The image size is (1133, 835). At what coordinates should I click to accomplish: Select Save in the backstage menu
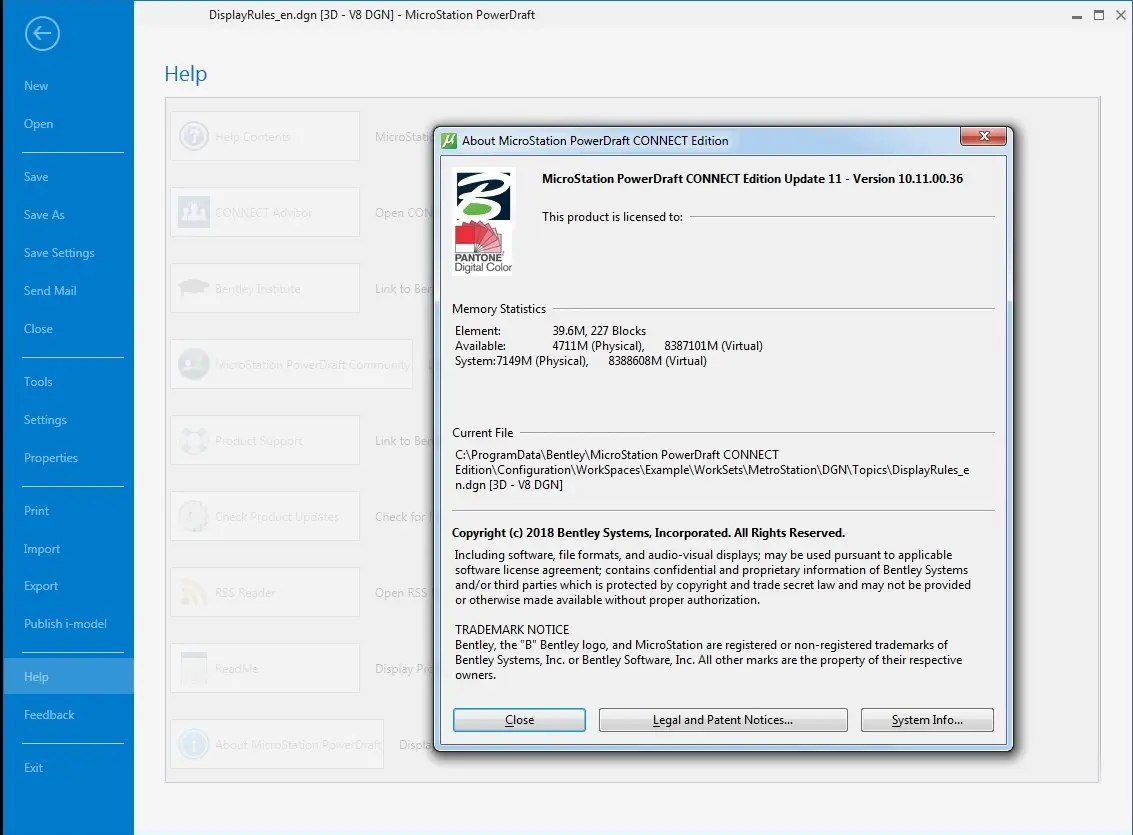click(36, 177)
